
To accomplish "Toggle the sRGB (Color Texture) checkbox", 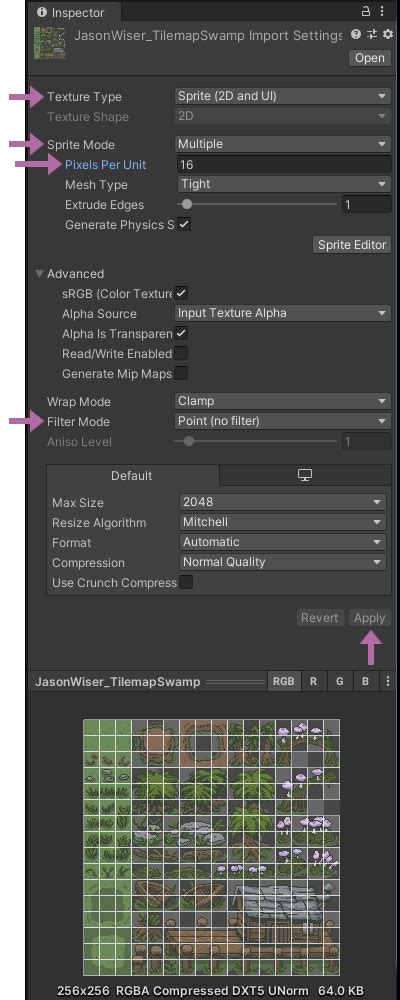I will pyautogui.click(x=181, y=293).
